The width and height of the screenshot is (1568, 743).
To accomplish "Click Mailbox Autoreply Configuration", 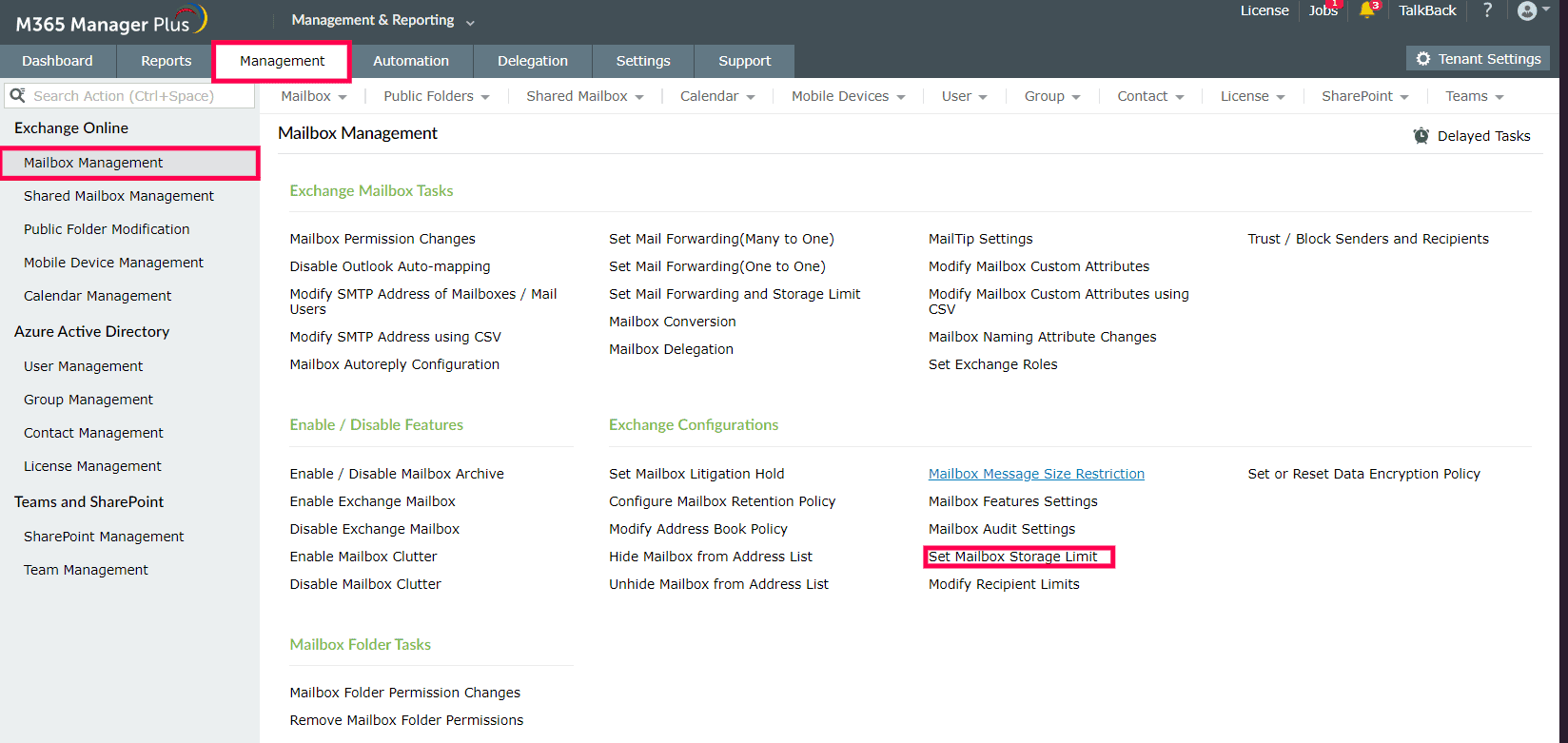I will coord(395,364).
